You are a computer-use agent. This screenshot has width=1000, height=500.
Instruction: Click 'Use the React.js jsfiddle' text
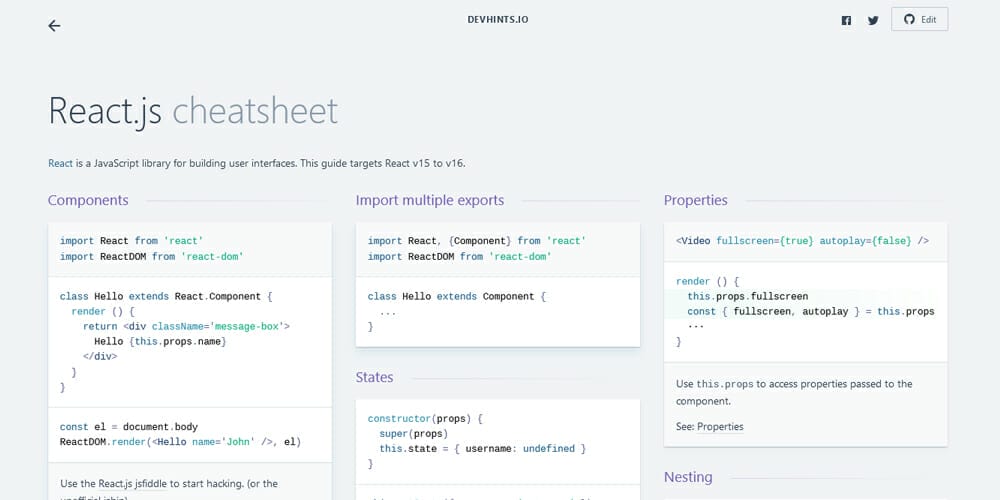(169, 483)
